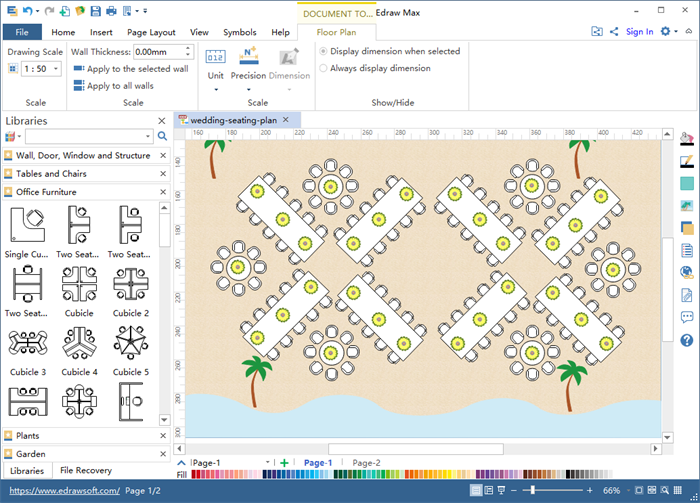Switch to the Page-2 tab

(x=367, y=463)
